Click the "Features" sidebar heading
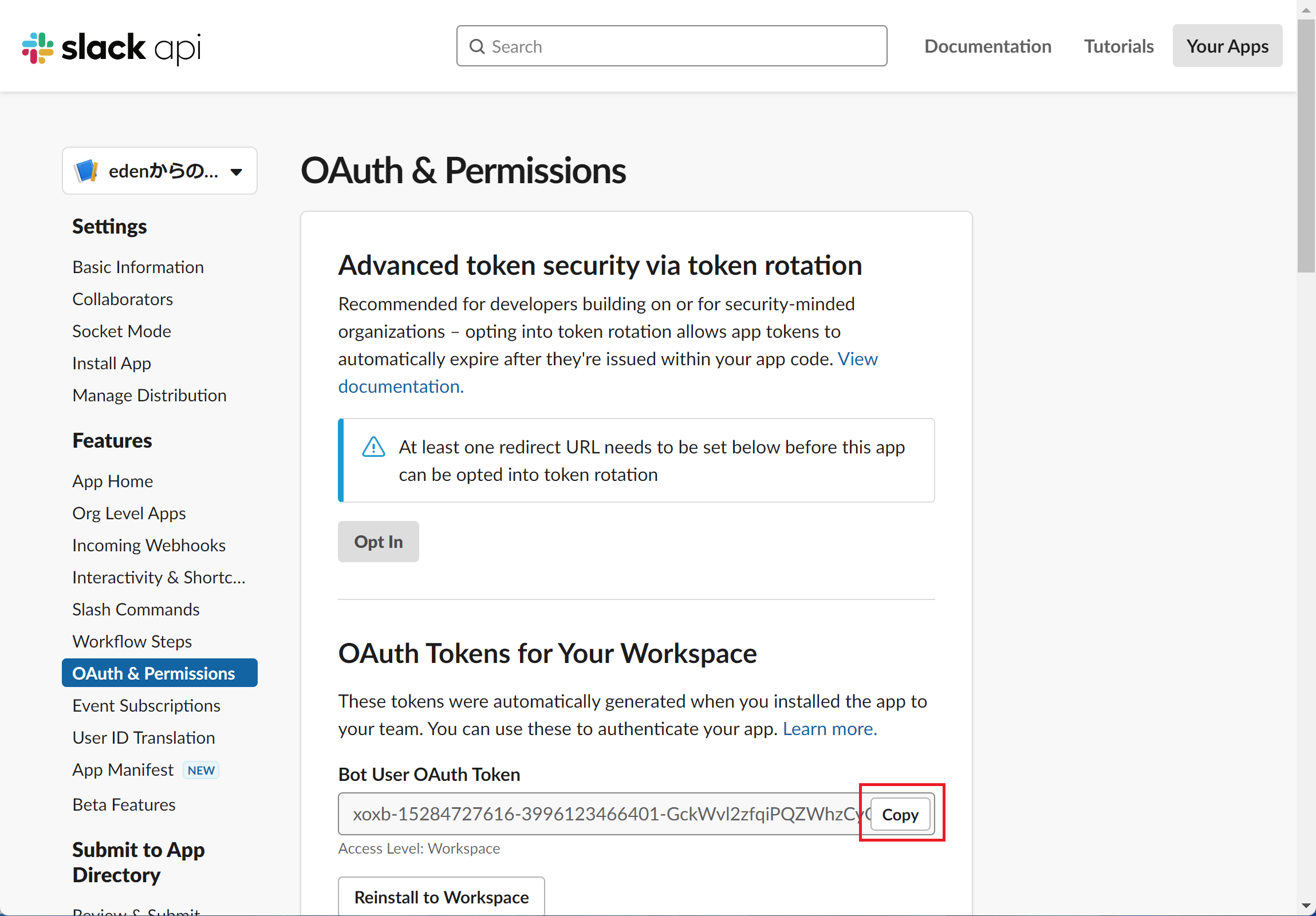 112,441
